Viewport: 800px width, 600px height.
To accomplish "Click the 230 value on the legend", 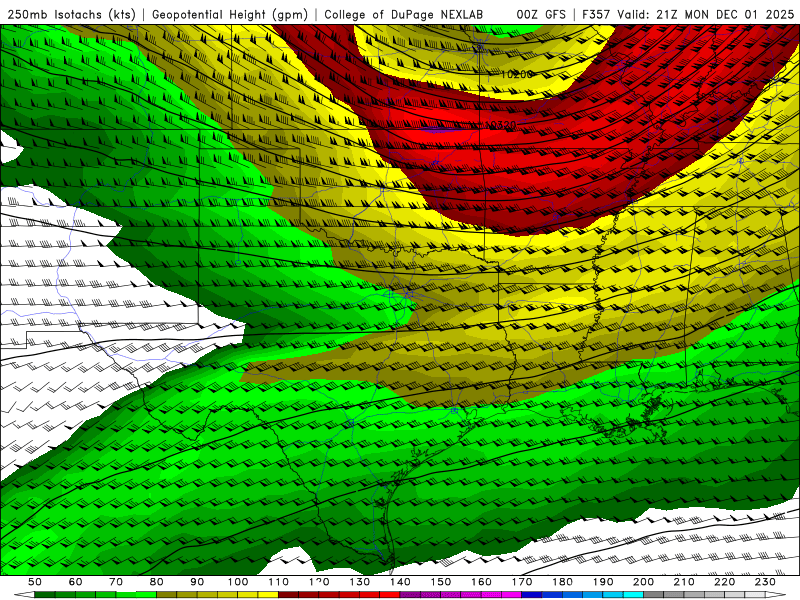I will click(765, 582).
